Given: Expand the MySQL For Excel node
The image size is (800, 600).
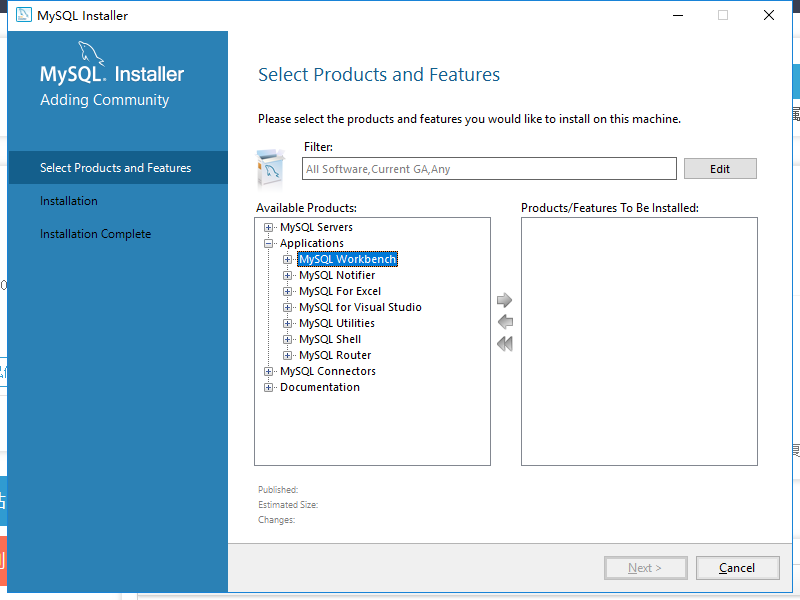Looking at the screenshot, I should [287, 291].
